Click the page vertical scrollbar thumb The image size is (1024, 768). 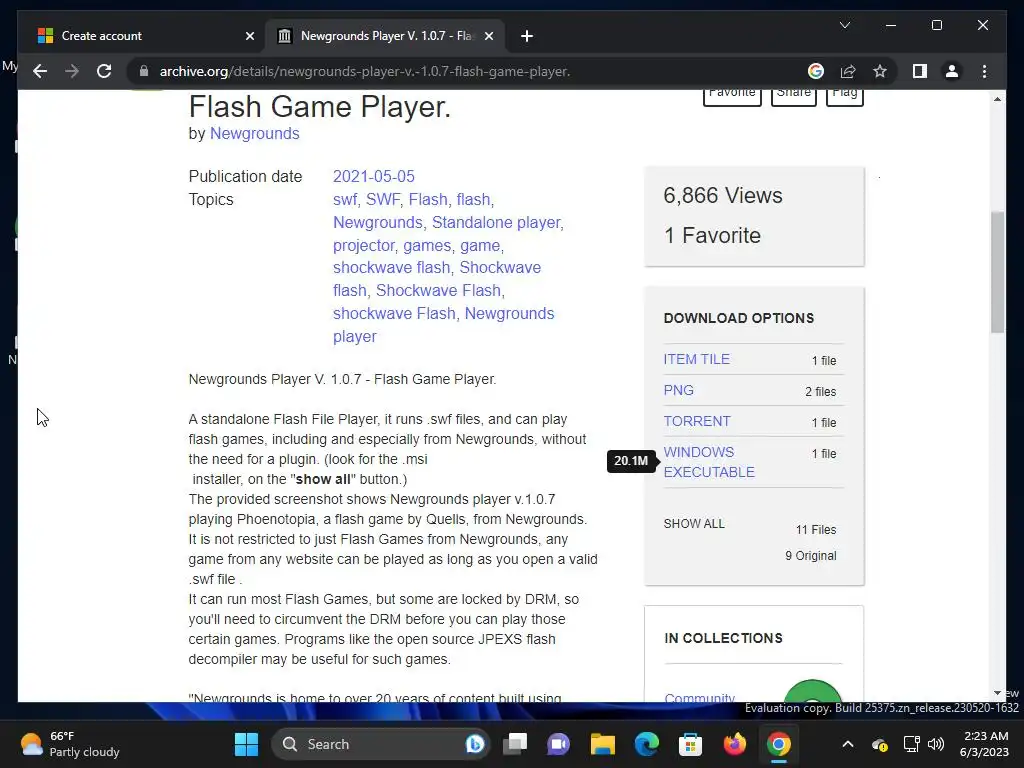coord(997,272)
